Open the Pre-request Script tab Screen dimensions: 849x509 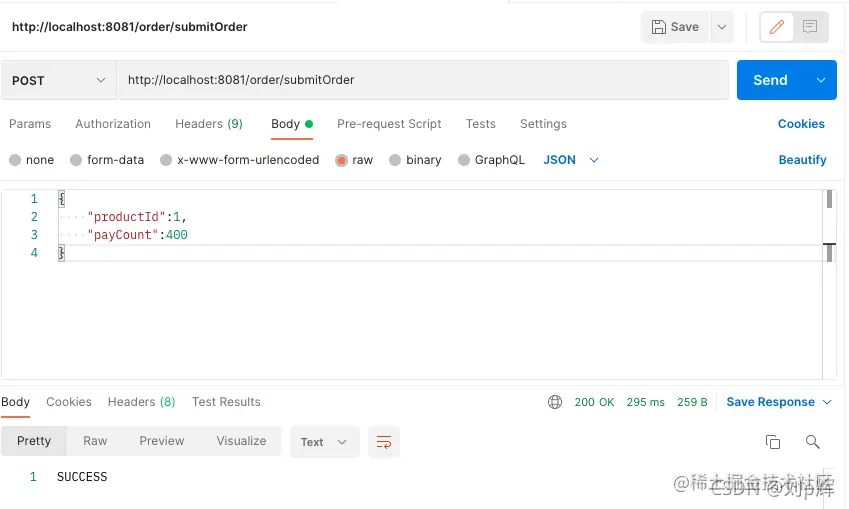(x=389, y=124)
